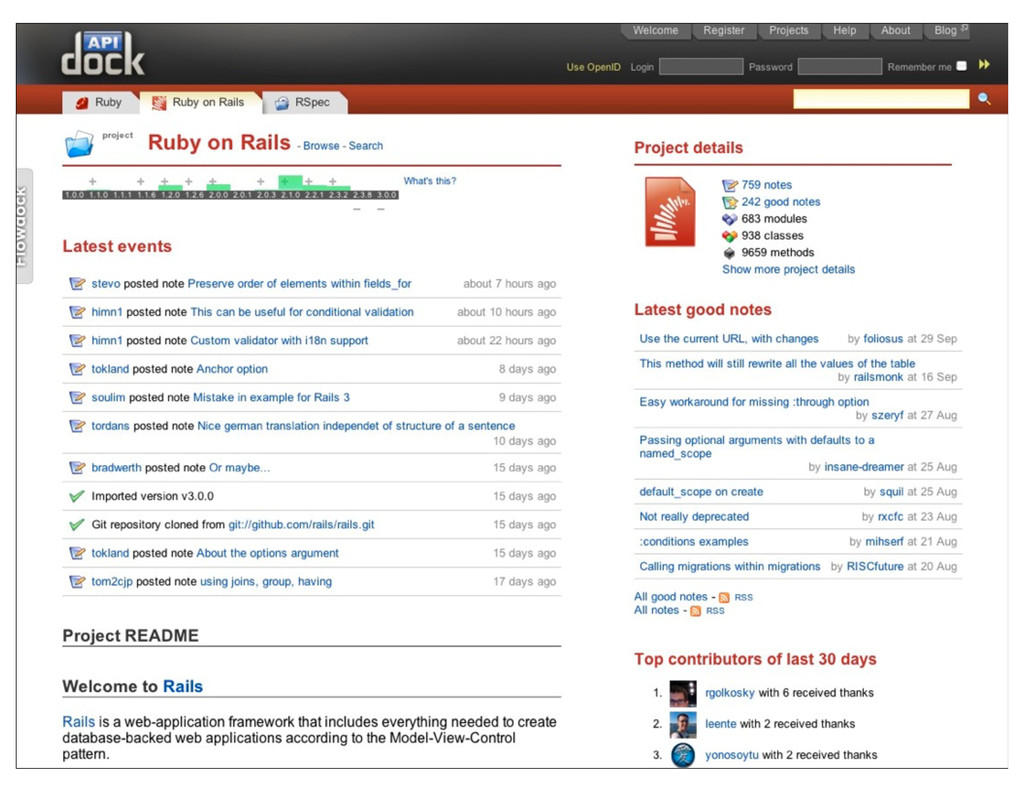The height and width of the screenshot is (791, 1024).
Task: Click the yellow search input box
Action: pos(881,99)
